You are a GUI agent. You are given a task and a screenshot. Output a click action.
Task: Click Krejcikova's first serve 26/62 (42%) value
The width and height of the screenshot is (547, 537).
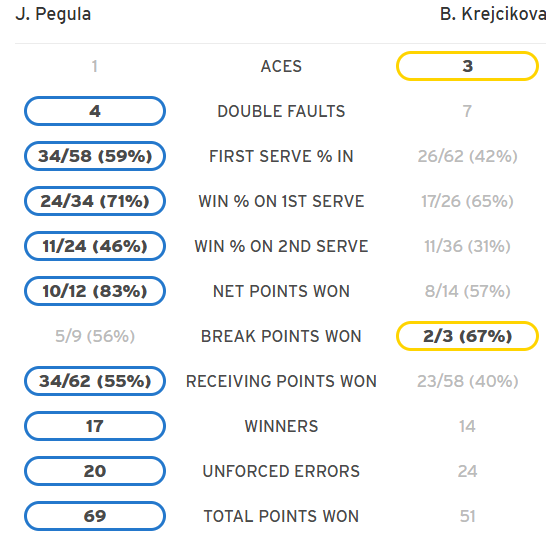coord(467,156)
